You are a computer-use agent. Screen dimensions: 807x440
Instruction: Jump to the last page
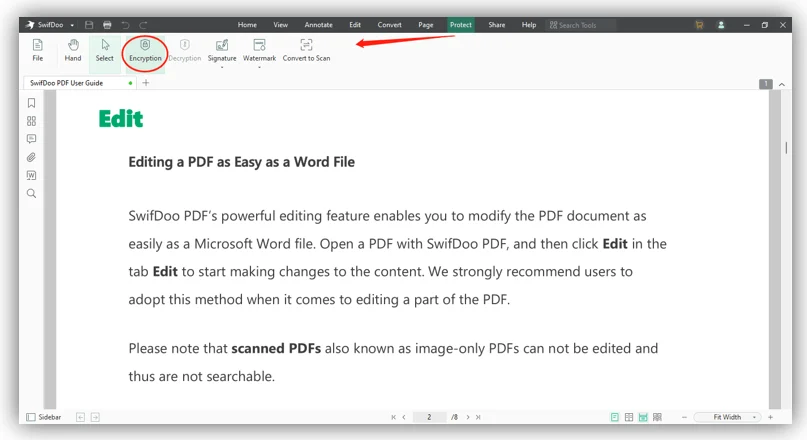pyautogui.click(x=478, y=417)
